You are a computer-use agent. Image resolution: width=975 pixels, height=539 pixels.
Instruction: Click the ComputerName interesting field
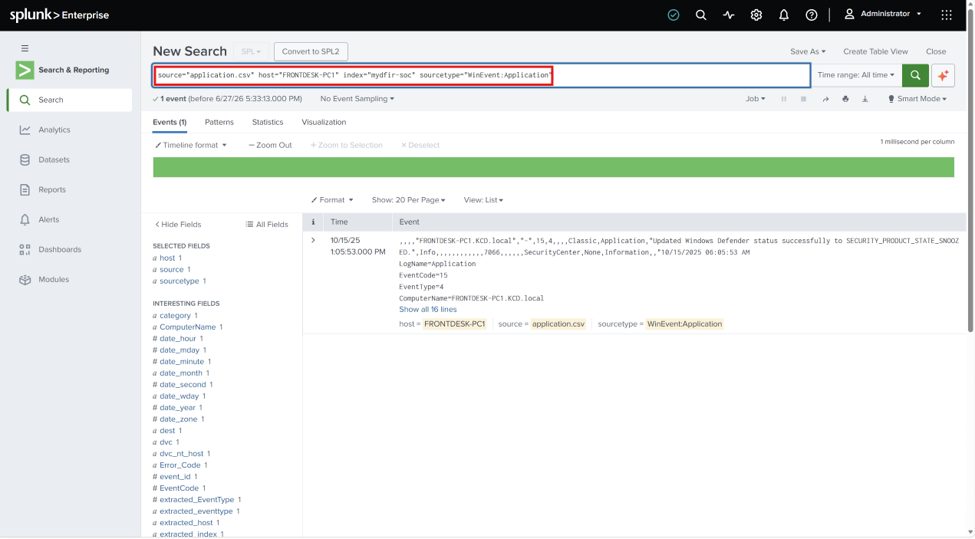187,327
